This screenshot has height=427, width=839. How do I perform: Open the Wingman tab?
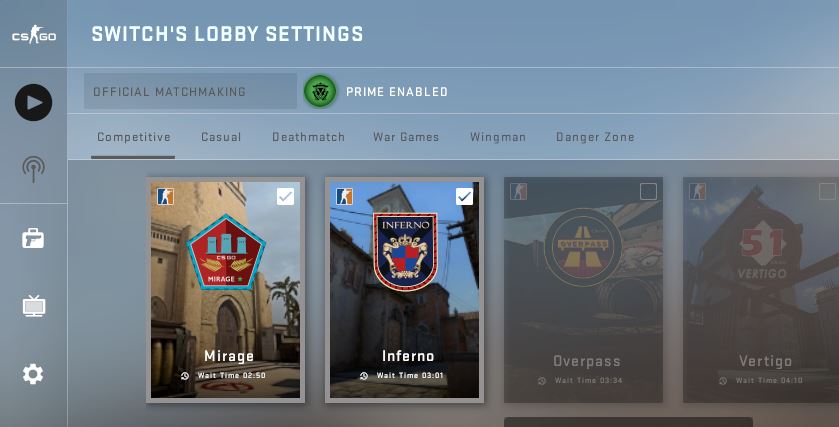coord(498,137)
